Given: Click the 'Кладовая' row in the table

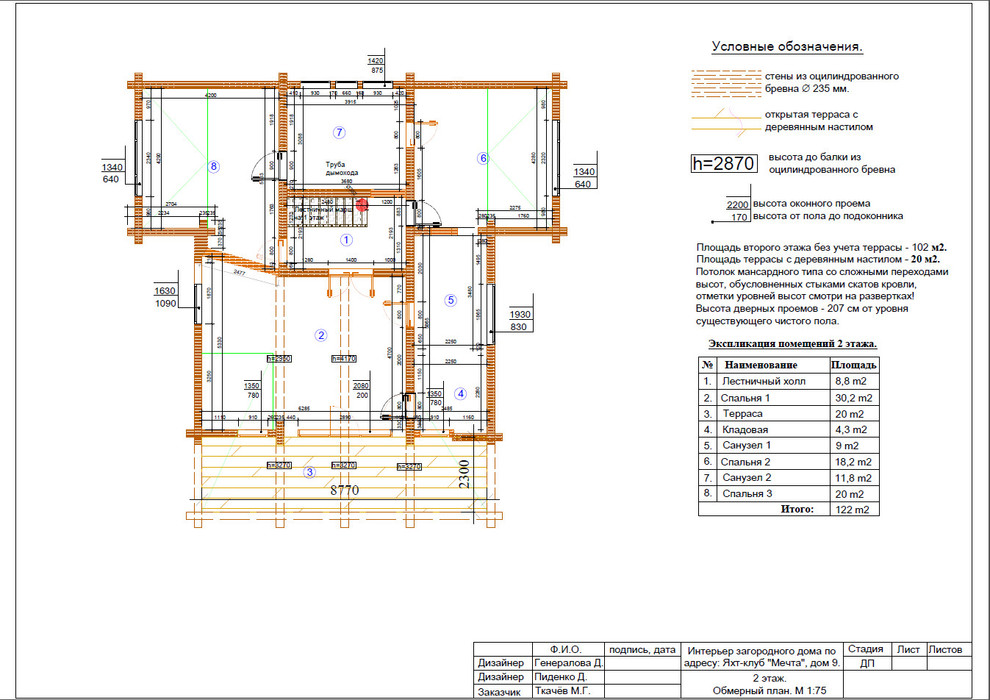Looking at the screenshot, I should (788, 429).
